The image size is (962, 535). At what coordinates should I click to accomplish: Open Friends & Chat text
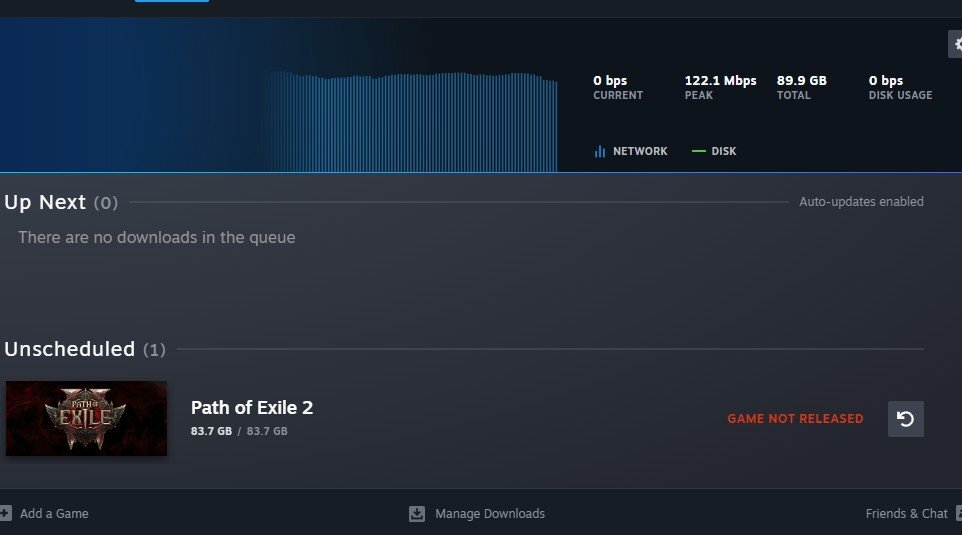tap(906, 514)
